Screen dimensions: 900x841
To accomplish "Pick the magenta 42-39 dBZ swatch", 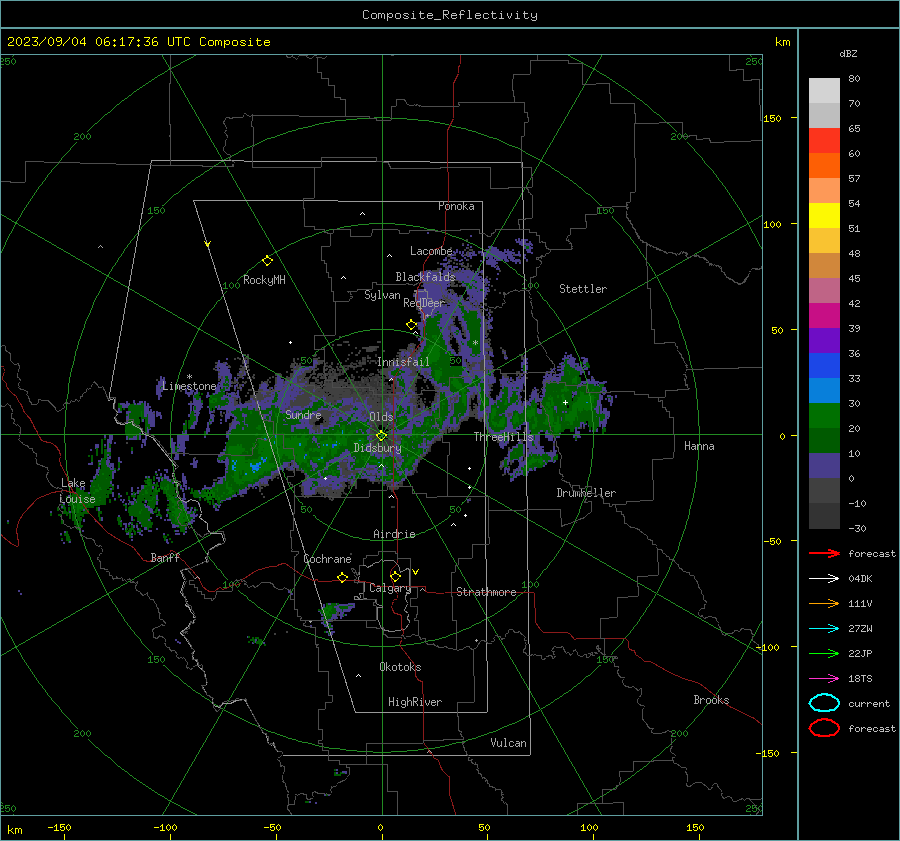I will click(824, 315).
